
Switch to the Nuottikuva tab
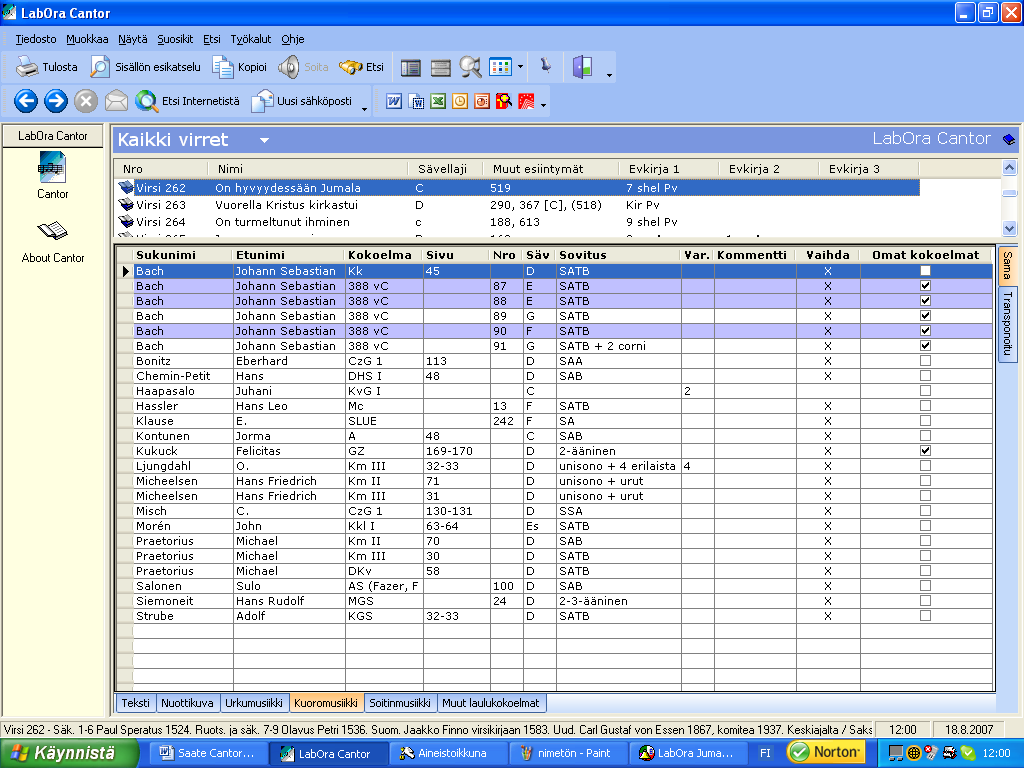(187, 703)
